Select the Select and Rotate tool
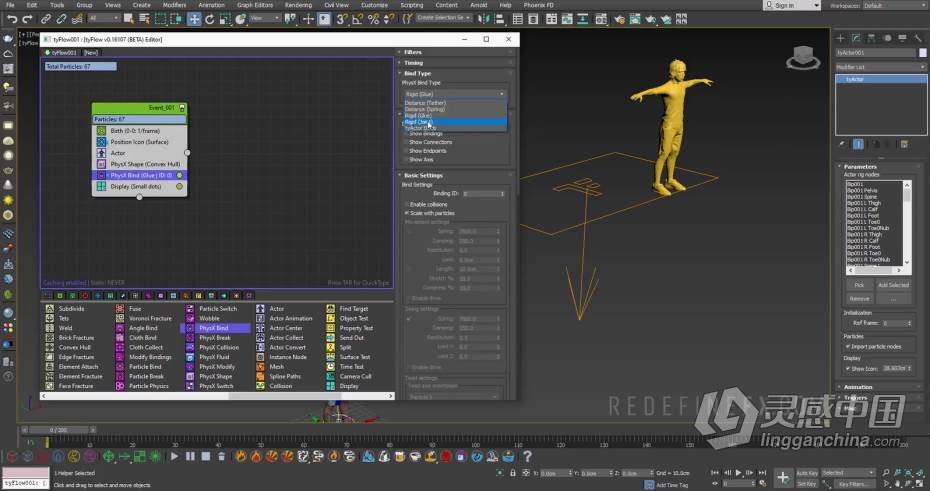 point(209,19)
